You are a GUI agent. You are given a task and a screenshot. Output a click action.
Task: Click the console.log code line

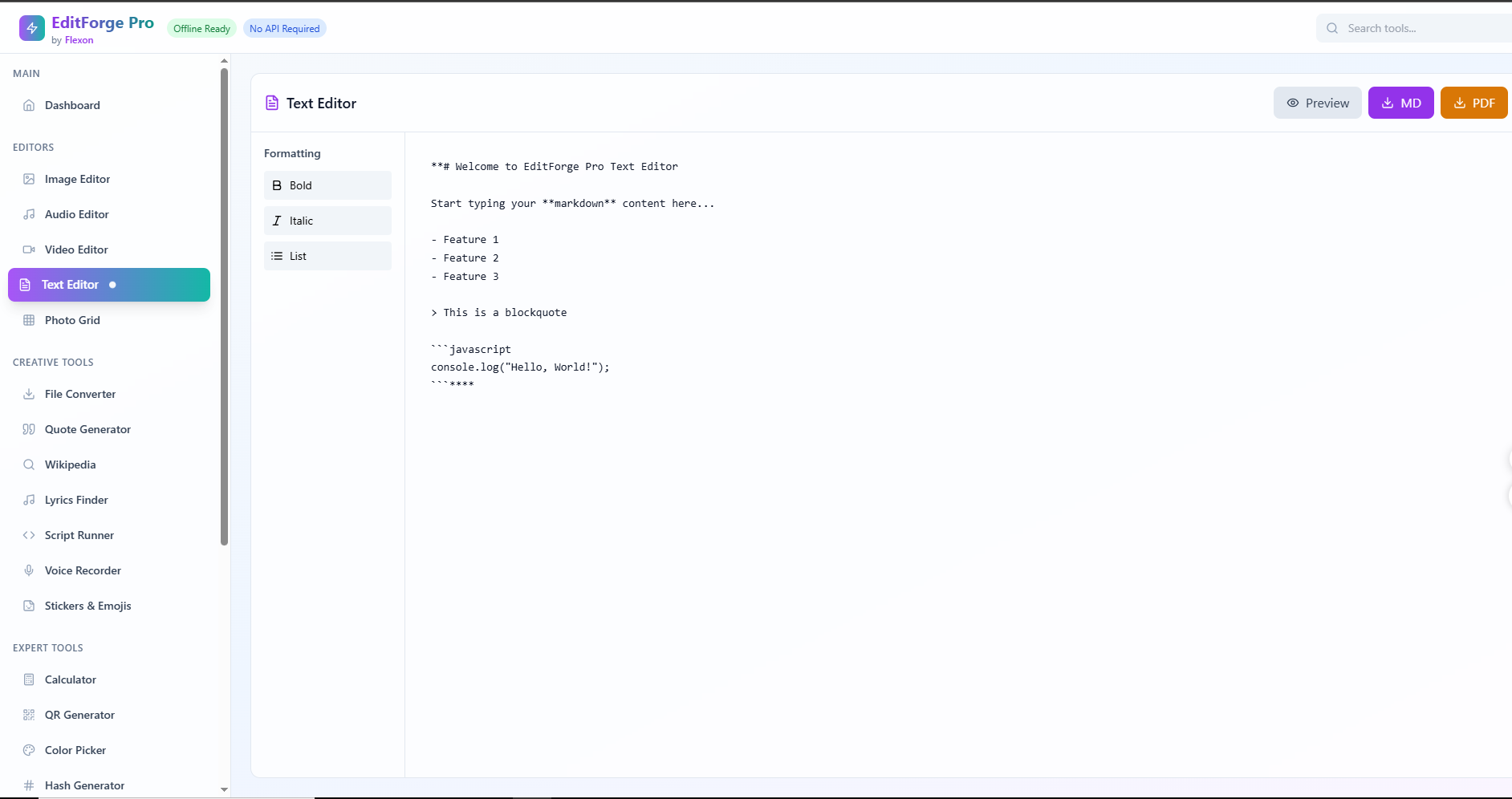click(x=520, y=367)
